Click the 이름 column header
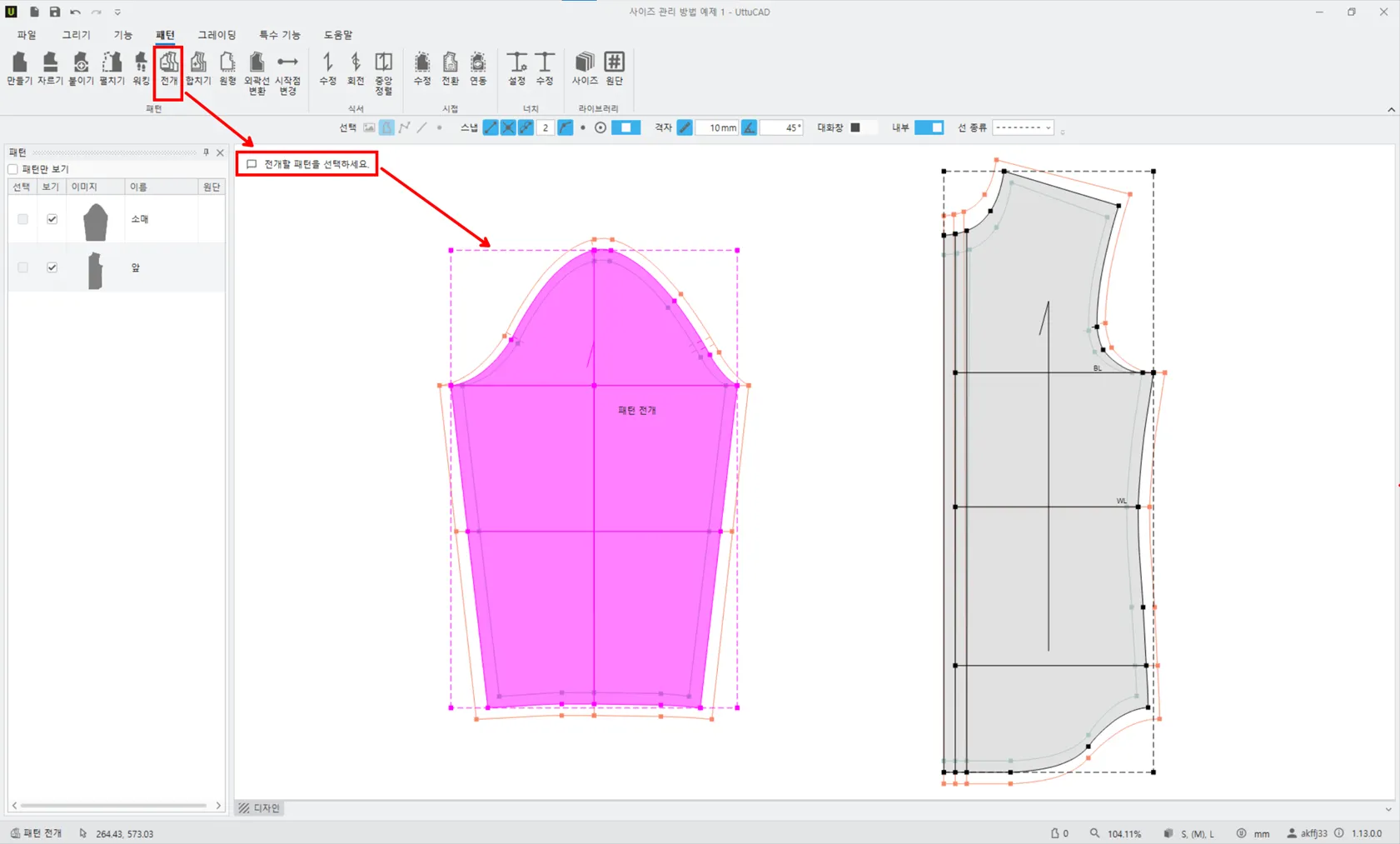Screen dimensions: 1400x844 click(162, 187)
